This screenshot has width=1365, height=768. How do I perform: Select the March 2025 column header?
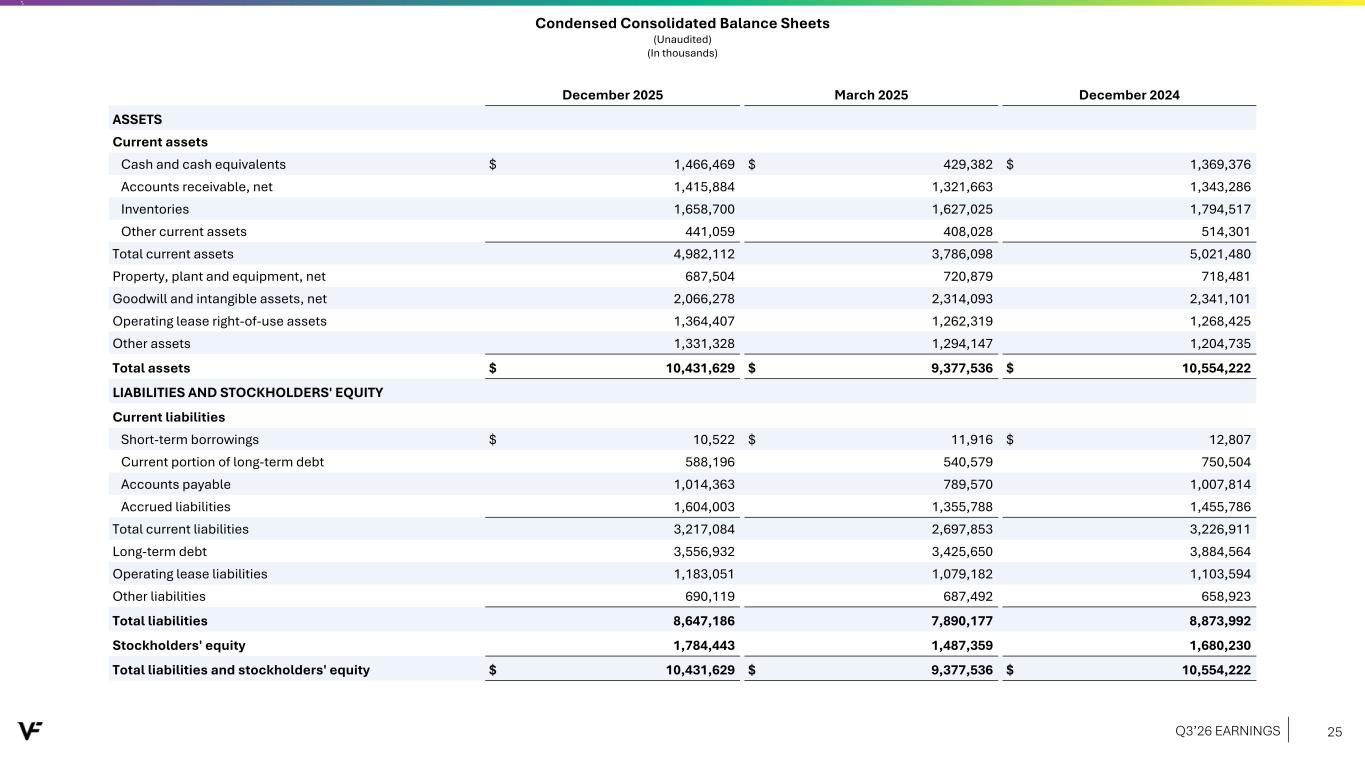tap(870, 95)
